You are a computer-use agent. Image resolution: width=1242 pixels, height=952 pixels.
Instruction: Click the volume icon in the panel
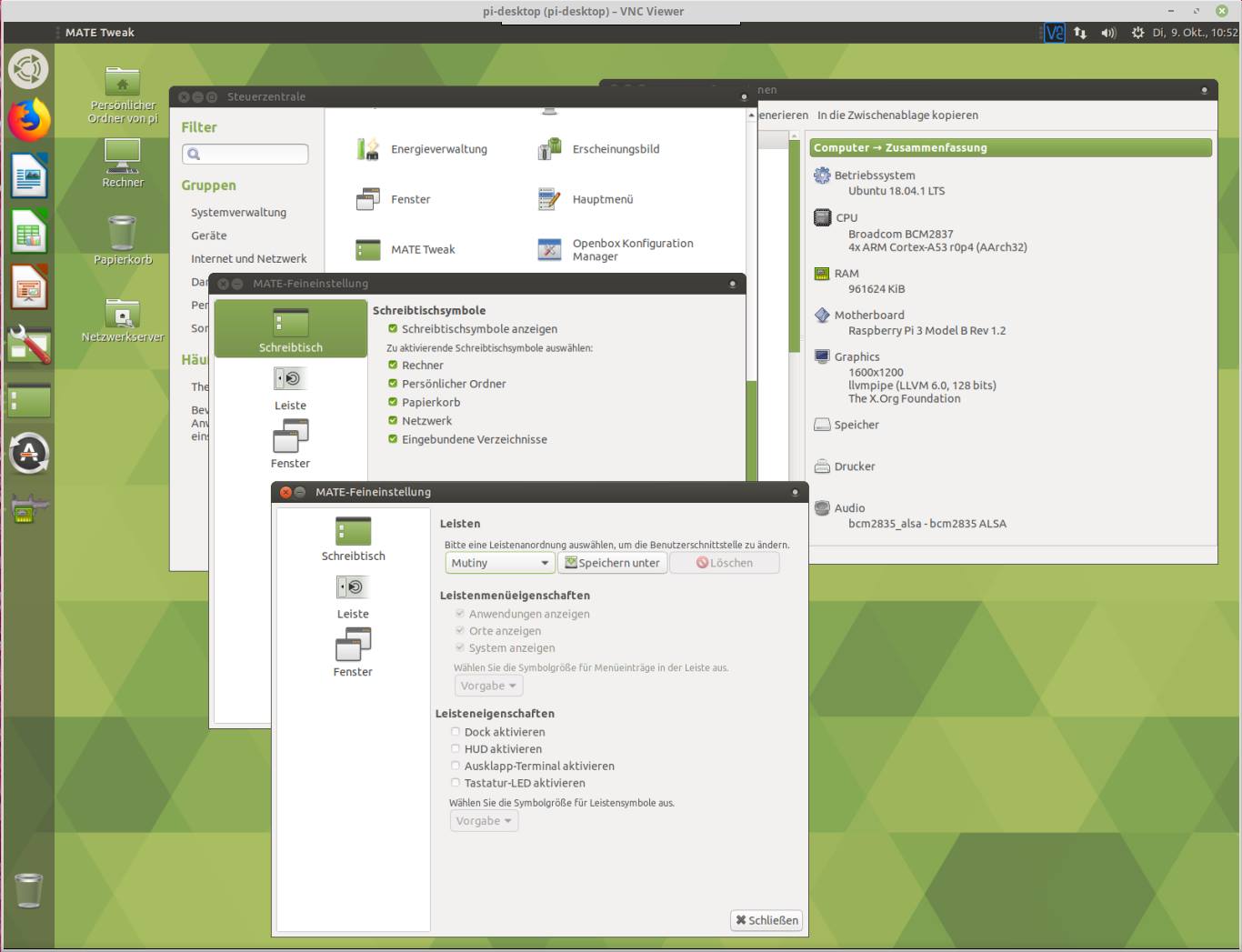[1107, 33]
